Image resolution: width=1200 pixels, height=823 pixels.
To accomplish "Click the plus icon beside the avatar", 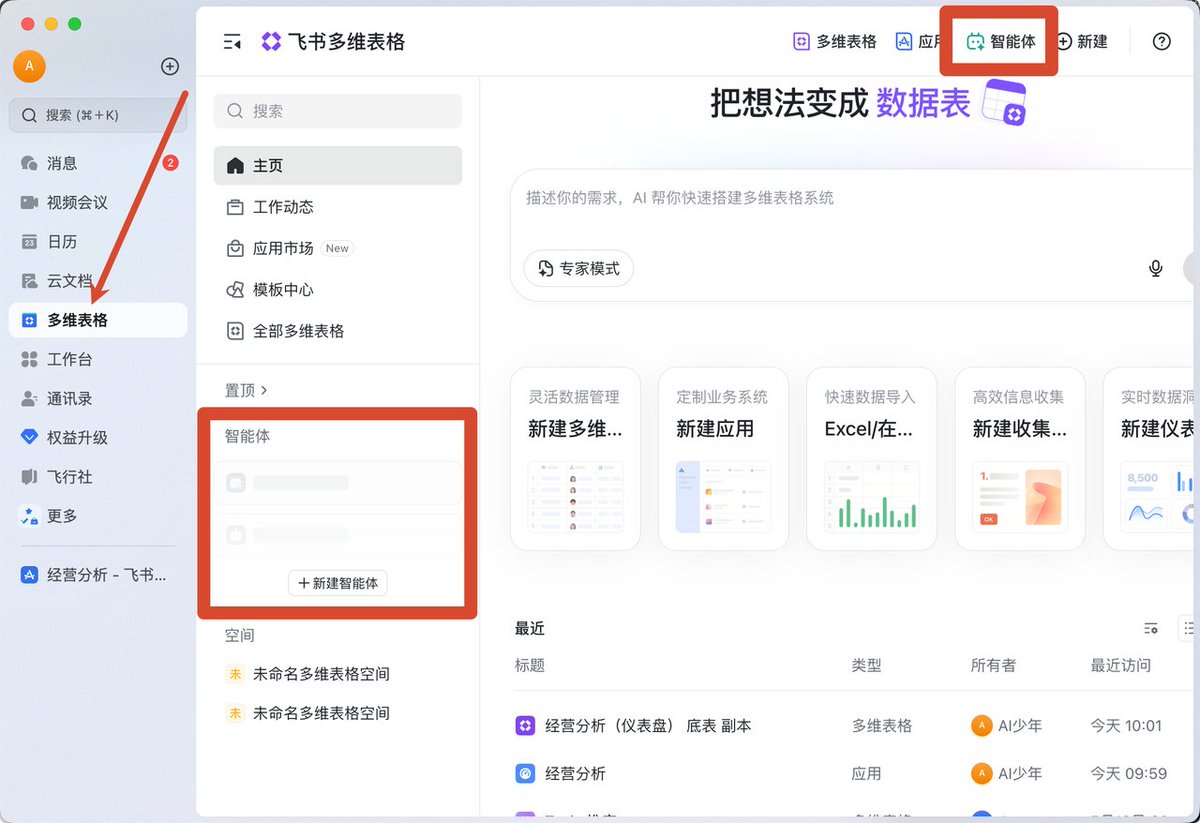I will [170, 66].
